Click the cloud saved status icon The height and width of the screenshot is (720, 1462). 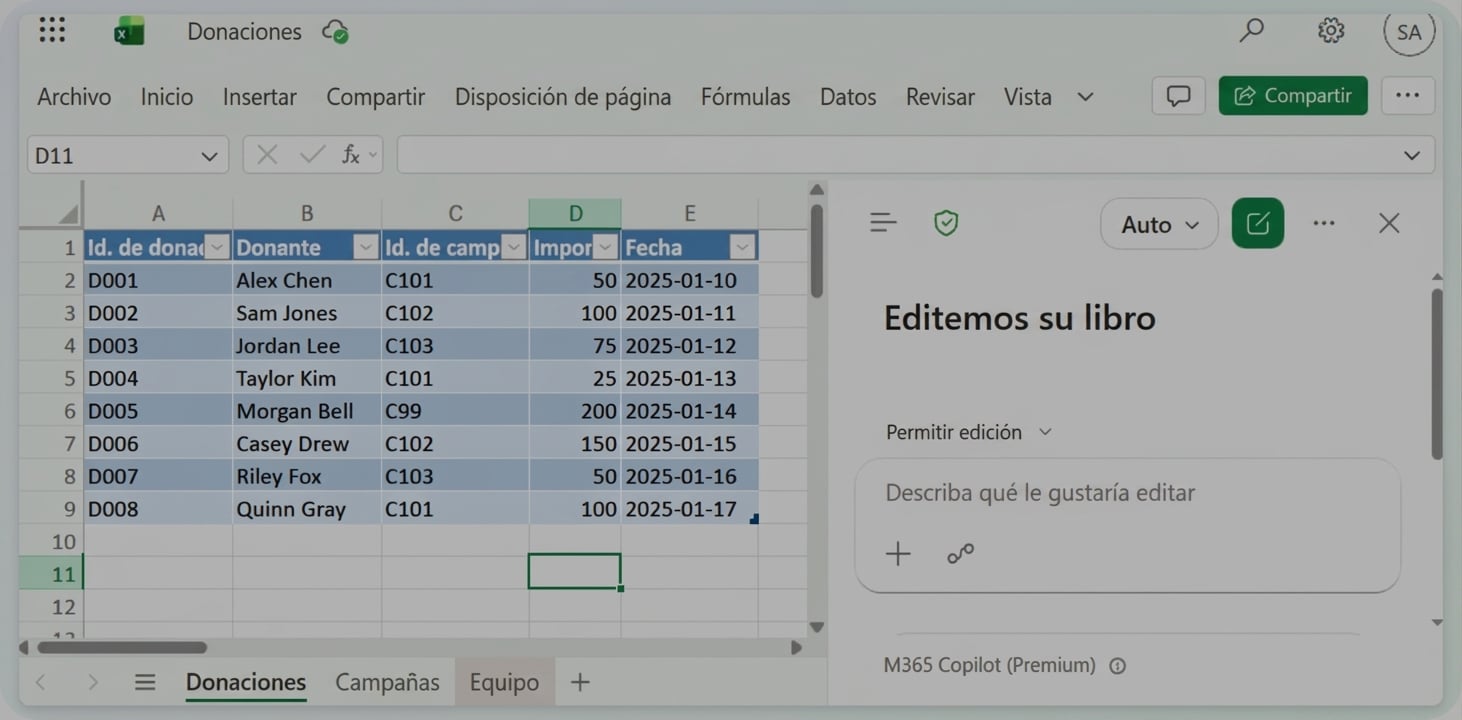[x=335, y=32]
